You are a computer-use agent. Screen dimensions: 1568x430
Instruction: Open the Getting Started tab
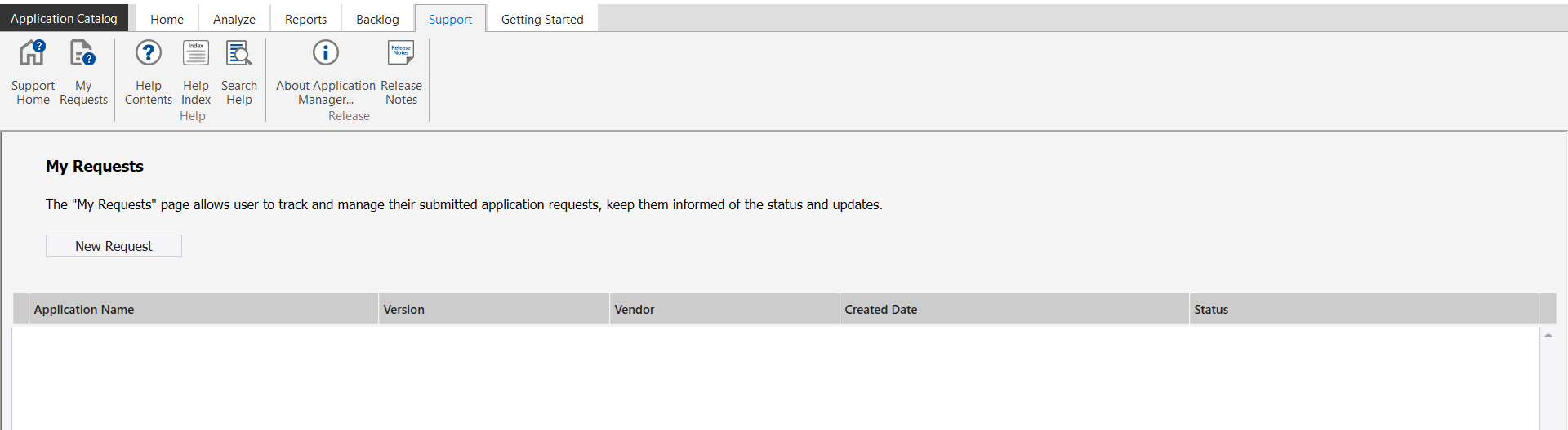[x=542, y=19]
